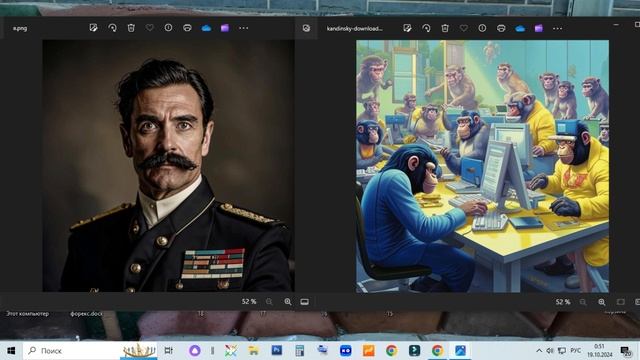Click first Chrome icon on the taskbar
This screenshot has height=360, width=640.
click(391, 351)
